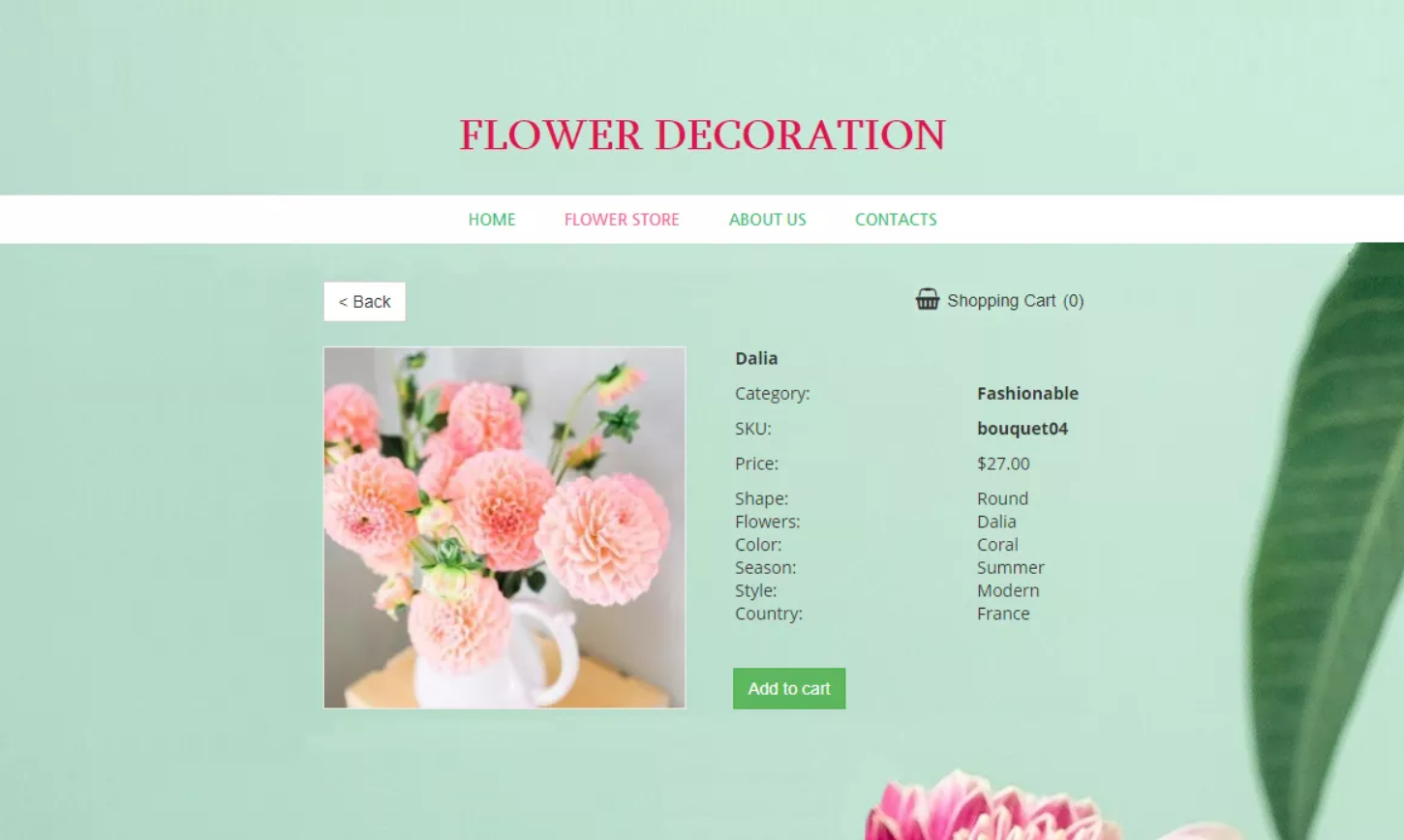Click the France country value
1404x840 pixels.
(1003, 614)
